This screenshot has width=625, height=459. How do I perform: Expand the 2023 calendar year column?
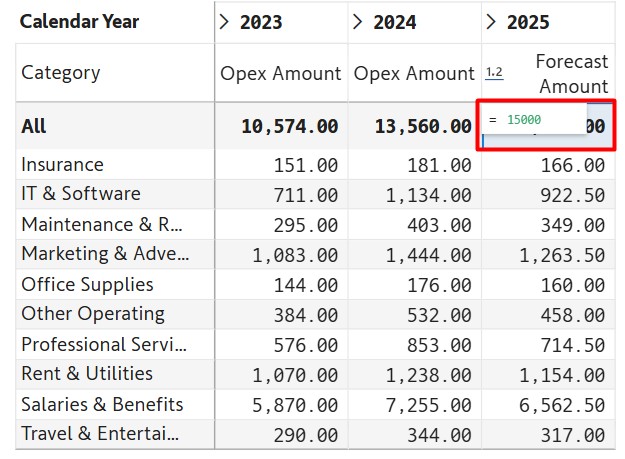coord(224,22)
